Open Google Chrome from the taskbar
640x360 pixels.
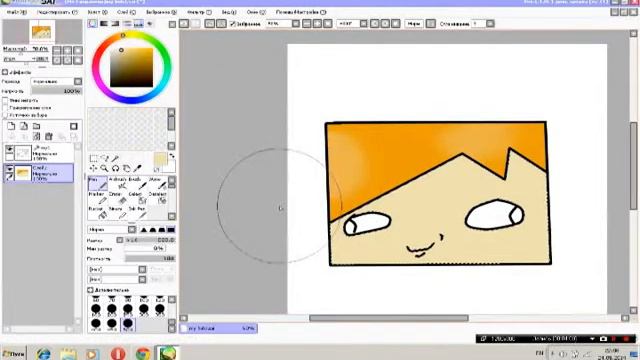coord(142,353)
